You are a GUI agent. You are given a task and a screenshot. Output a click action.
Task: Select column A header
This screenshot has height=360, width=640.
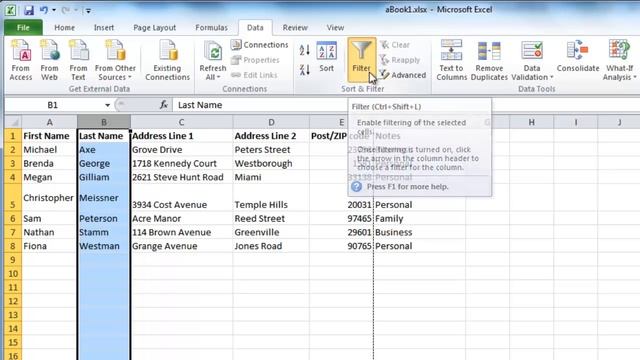(x=49, y=122)
